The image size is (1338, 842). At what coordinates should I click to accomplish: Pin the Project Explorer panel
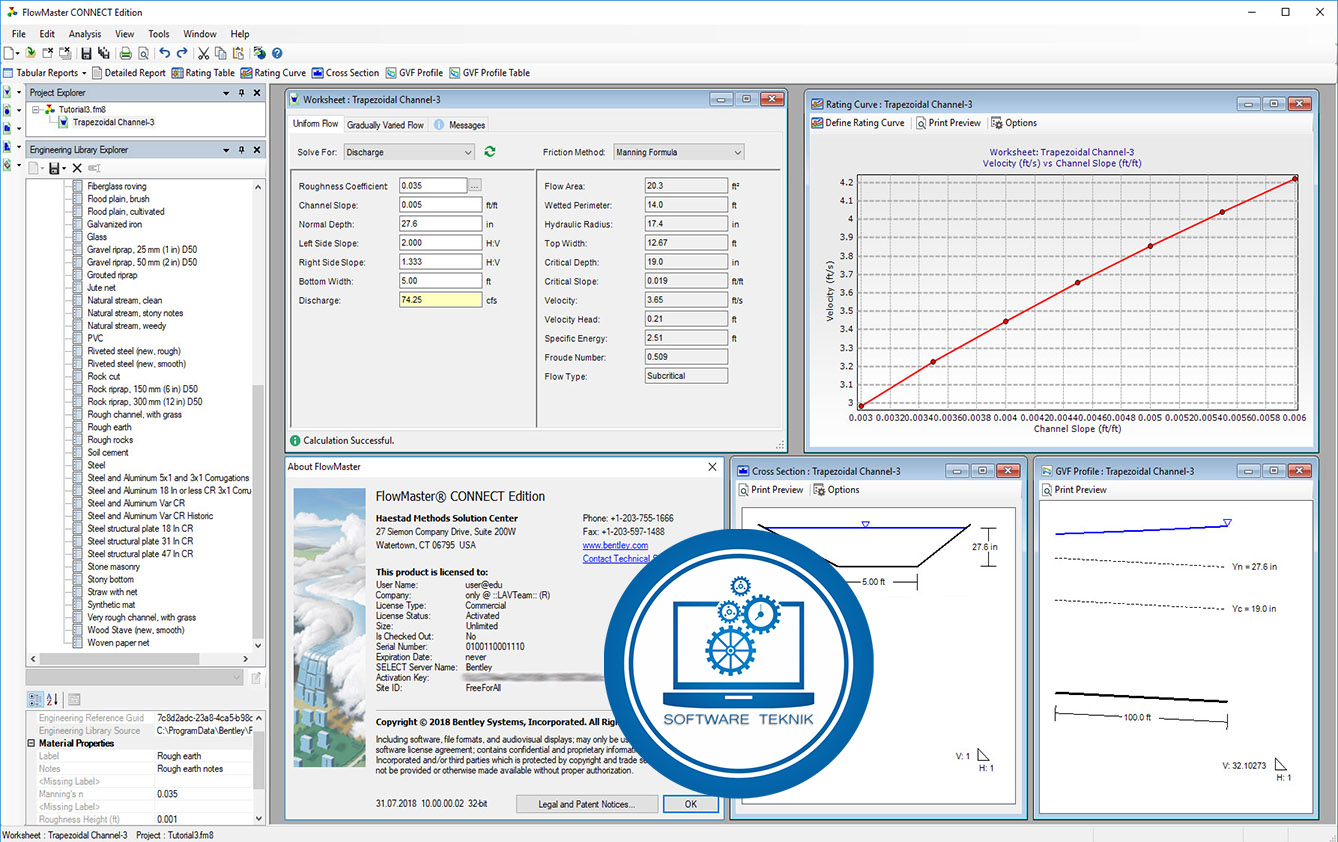(240, 92)
